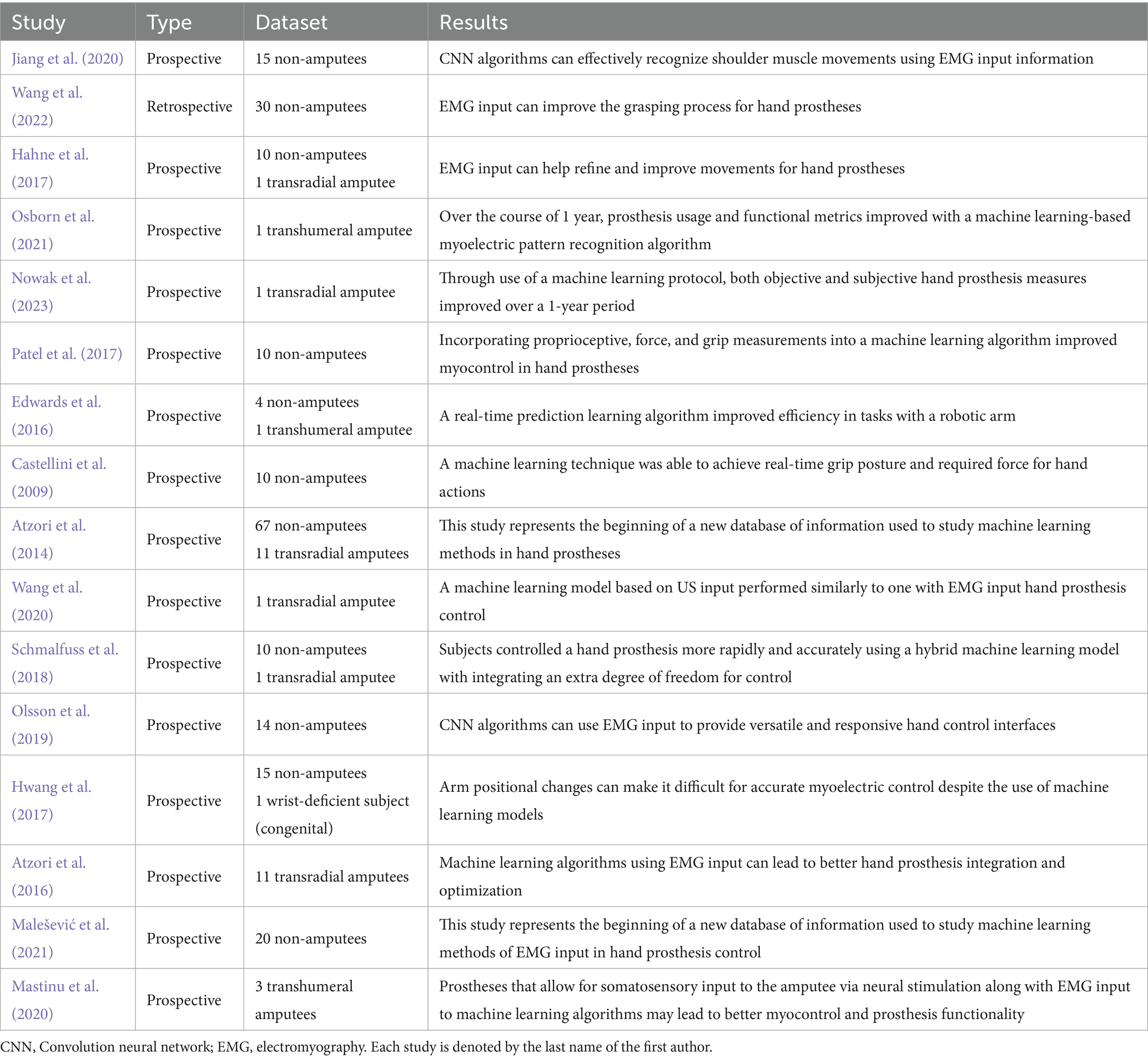Image resolution: width=1148 pixels, height=1059 pixels.
Task: Follow the Osborn et al. (2021) citation
Action: pos(53,217)
